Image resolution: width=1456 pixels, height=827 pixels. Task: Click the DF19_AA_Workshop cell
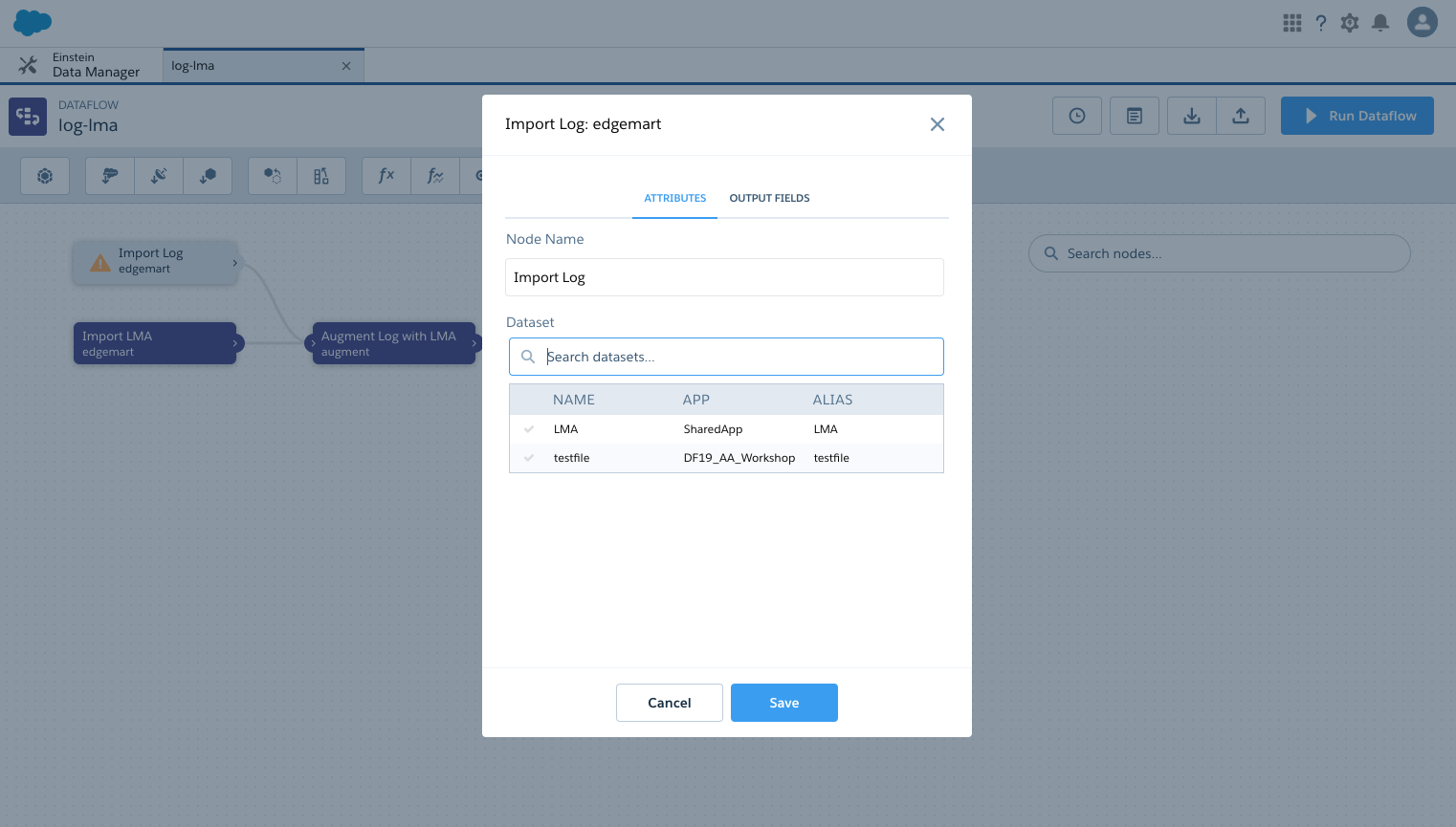[x=739, y=458]
